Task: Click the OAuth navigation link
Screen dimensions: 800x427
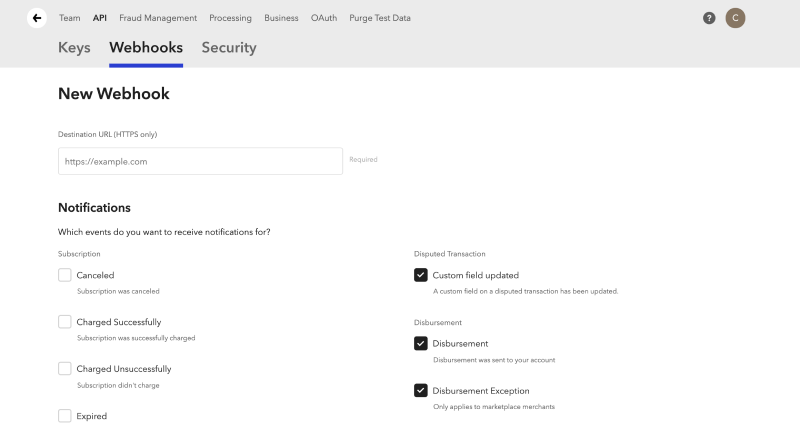Action: click(x=324, y=18)
